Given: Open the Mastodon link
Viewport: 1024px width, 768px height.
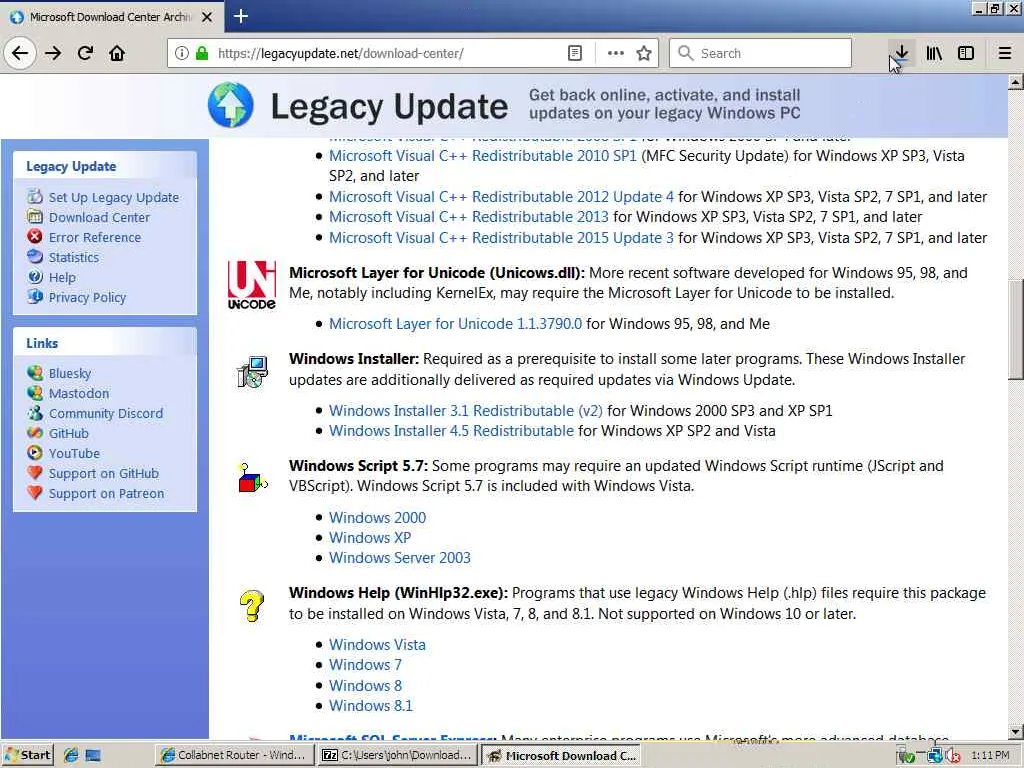Looking at the screenshot, I should click(x=79, y=393).
